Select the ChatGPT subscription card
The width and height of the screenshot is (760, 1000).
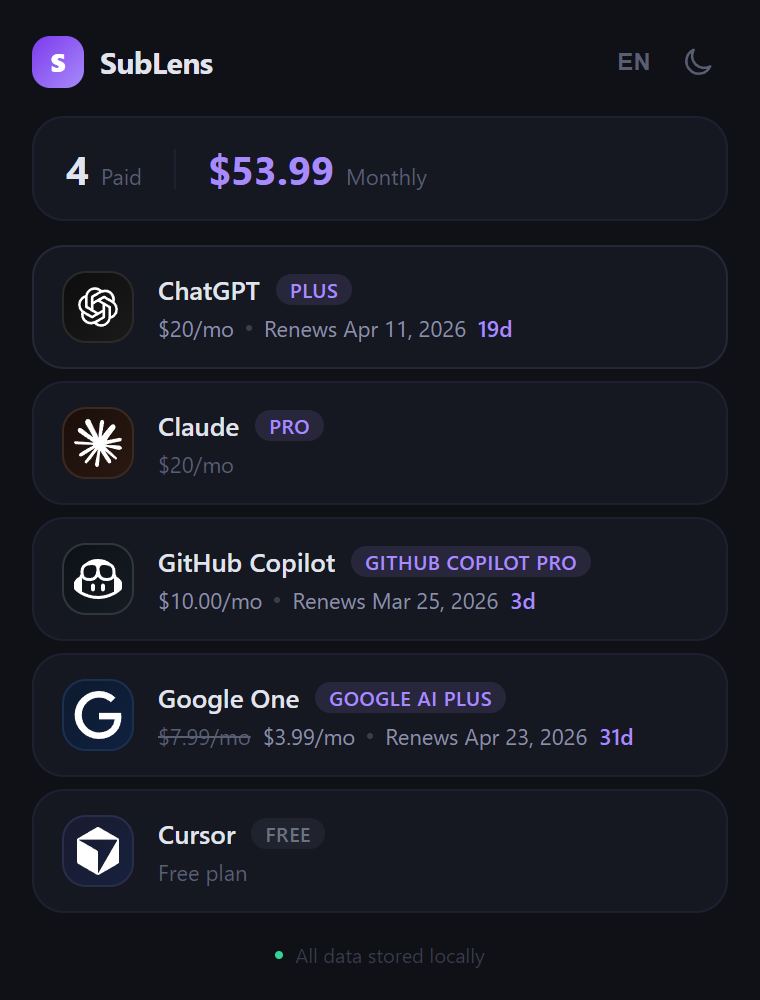coord(380,307)
